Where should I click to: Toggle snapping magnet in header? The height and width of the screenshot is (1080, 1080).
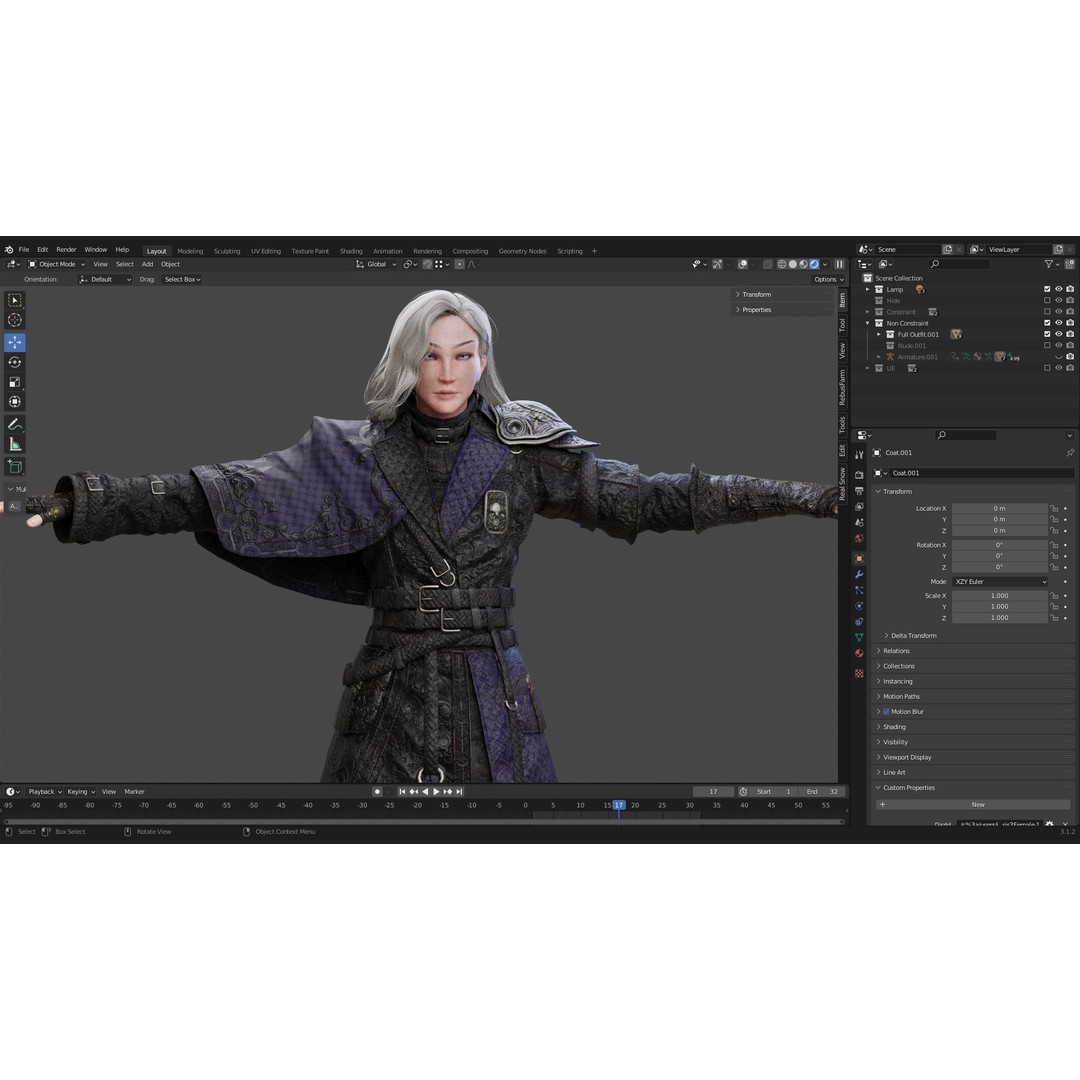point(427,264)
